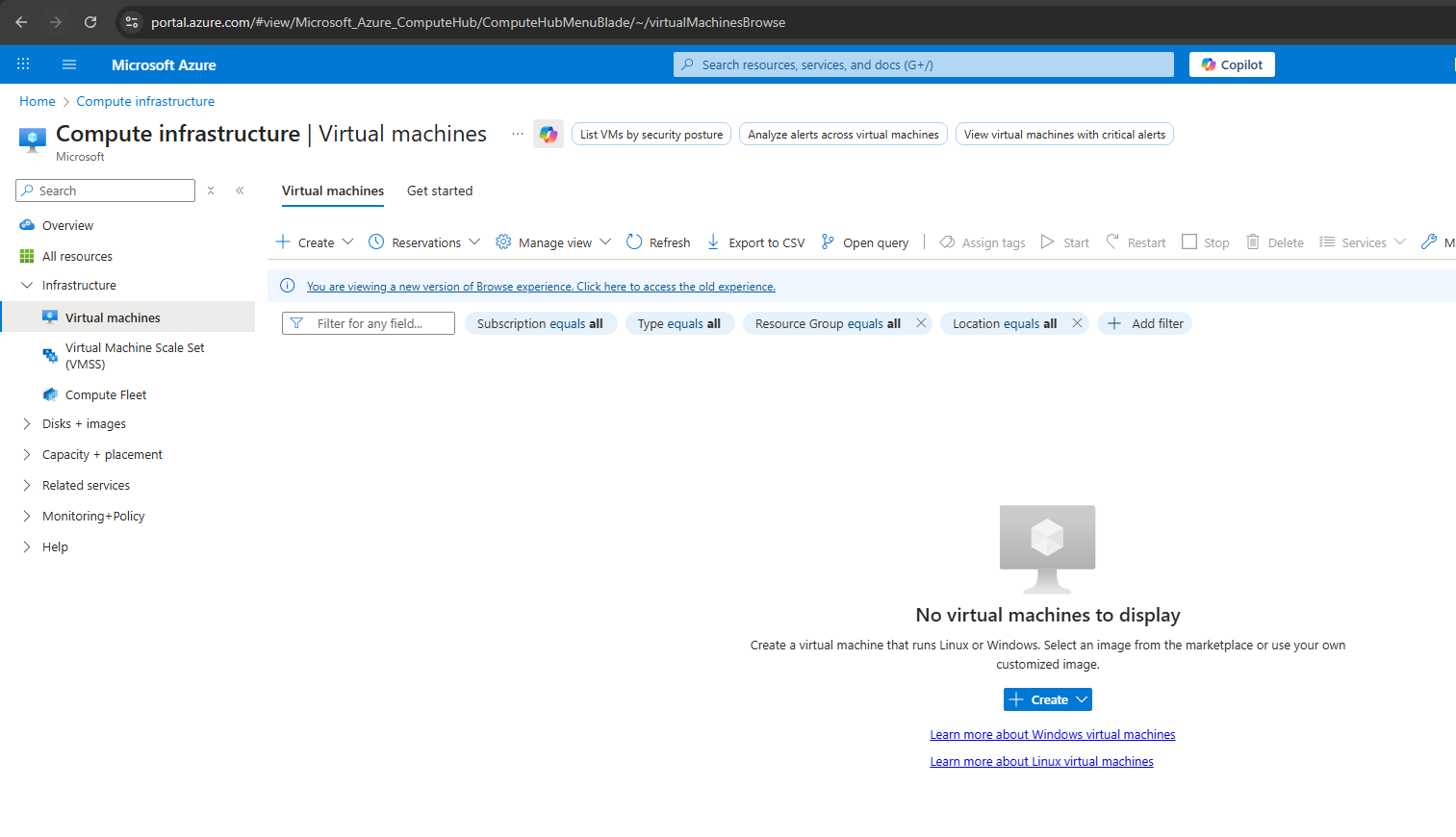This screenshot has width=1456, height=837.
Task: Open Copilot from the top bar
Action: pos(1232,64)
